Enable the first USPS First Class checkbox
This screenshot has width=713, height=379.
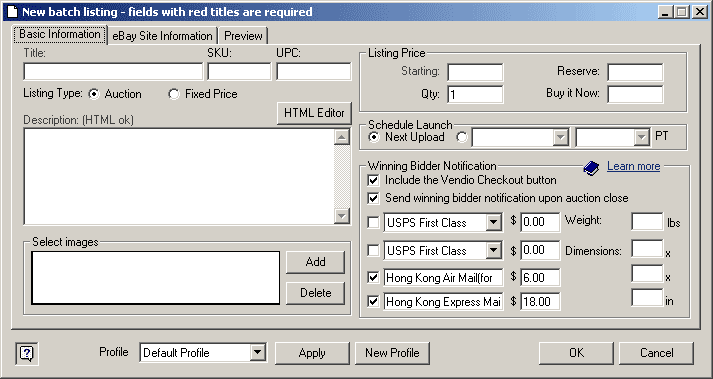[x=373, y=223]
